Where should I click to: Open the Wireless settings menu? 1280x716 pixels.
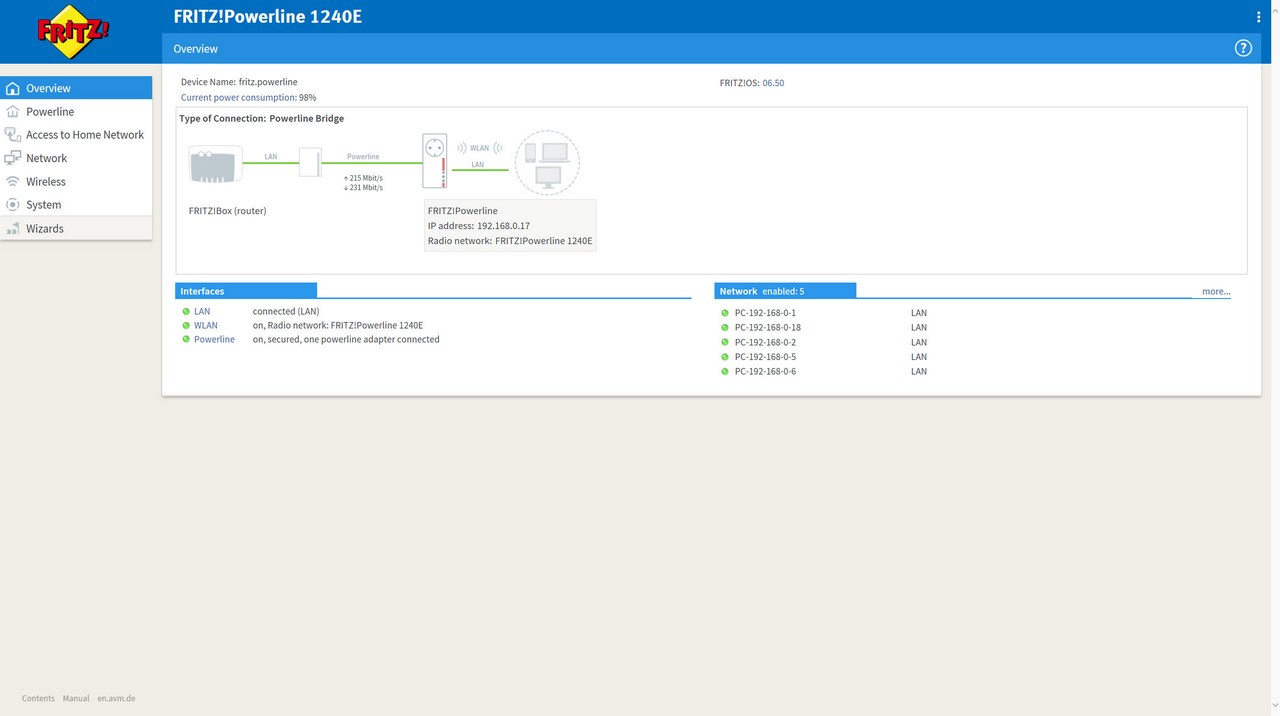tap(76, 182)
